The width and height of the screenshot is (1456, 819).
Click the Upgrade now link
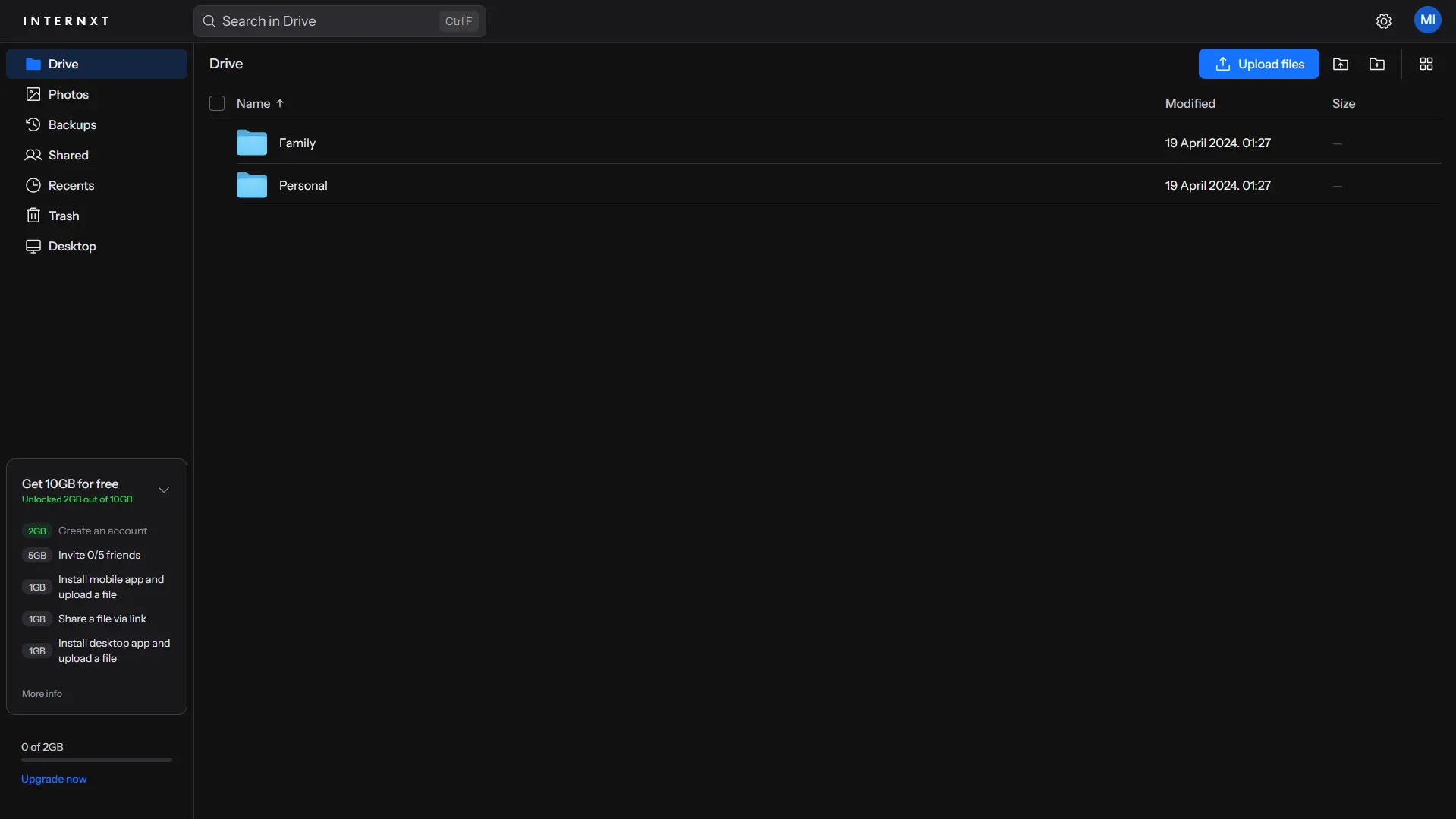click(x=54, y=780)
